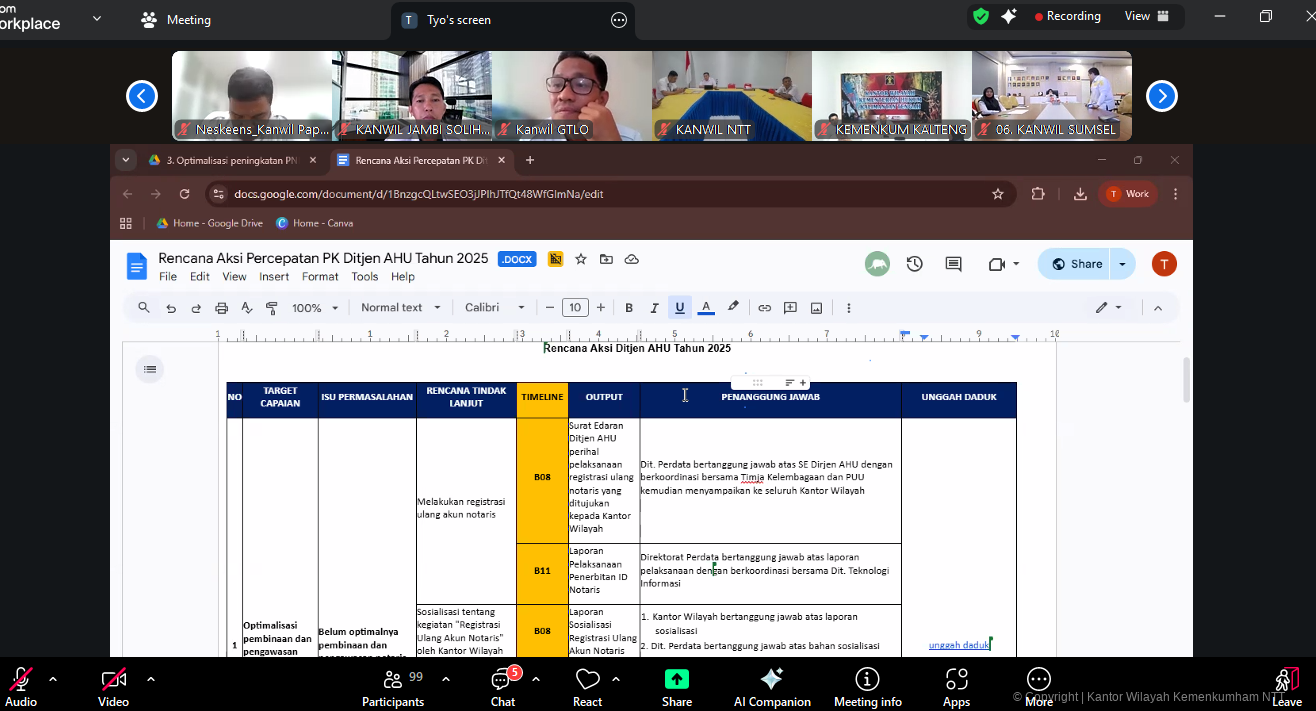The height and width of the screenshot is (711, 1316).
Task: Toggle italic formatting
Action: [x=654, y=308]
